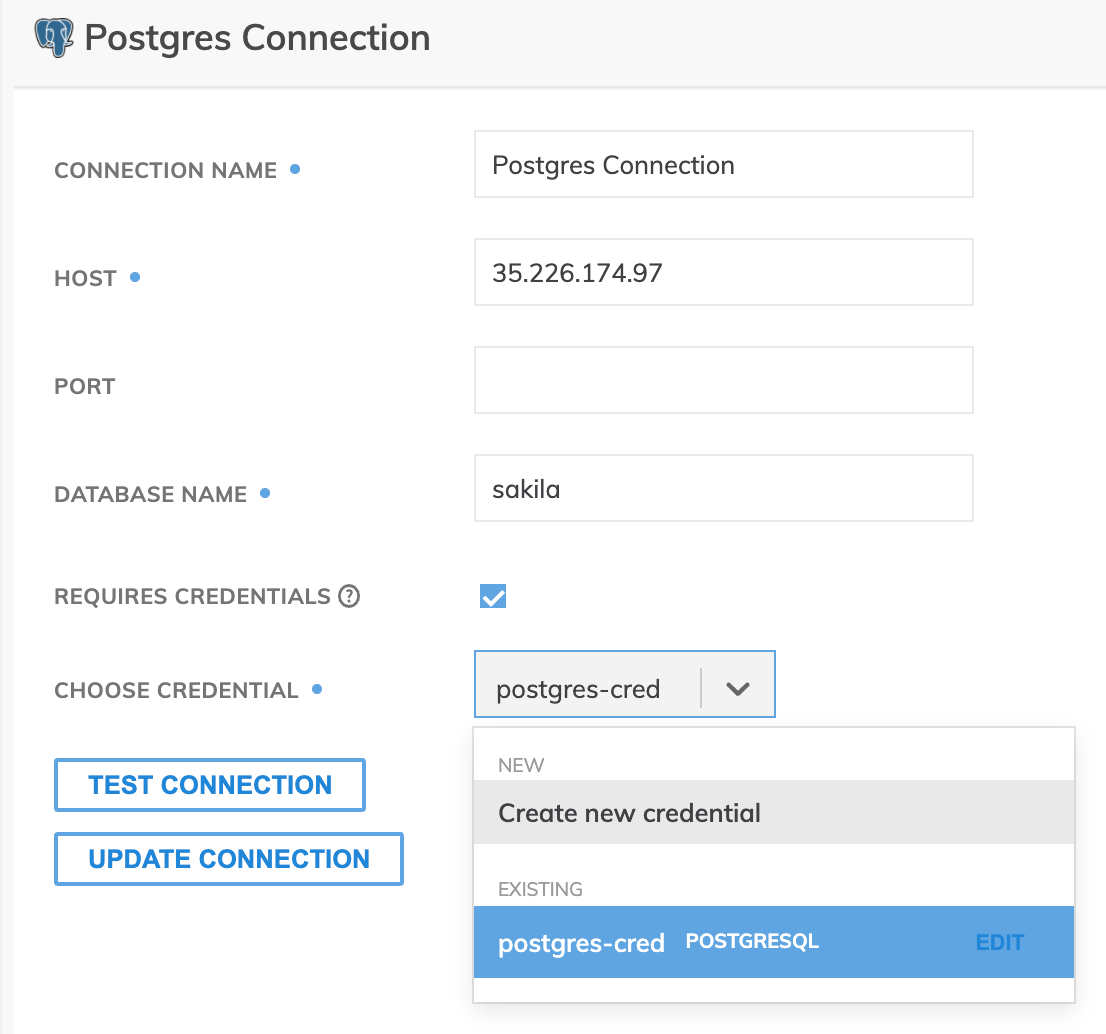Select the Create new credential option

(630, 813)
